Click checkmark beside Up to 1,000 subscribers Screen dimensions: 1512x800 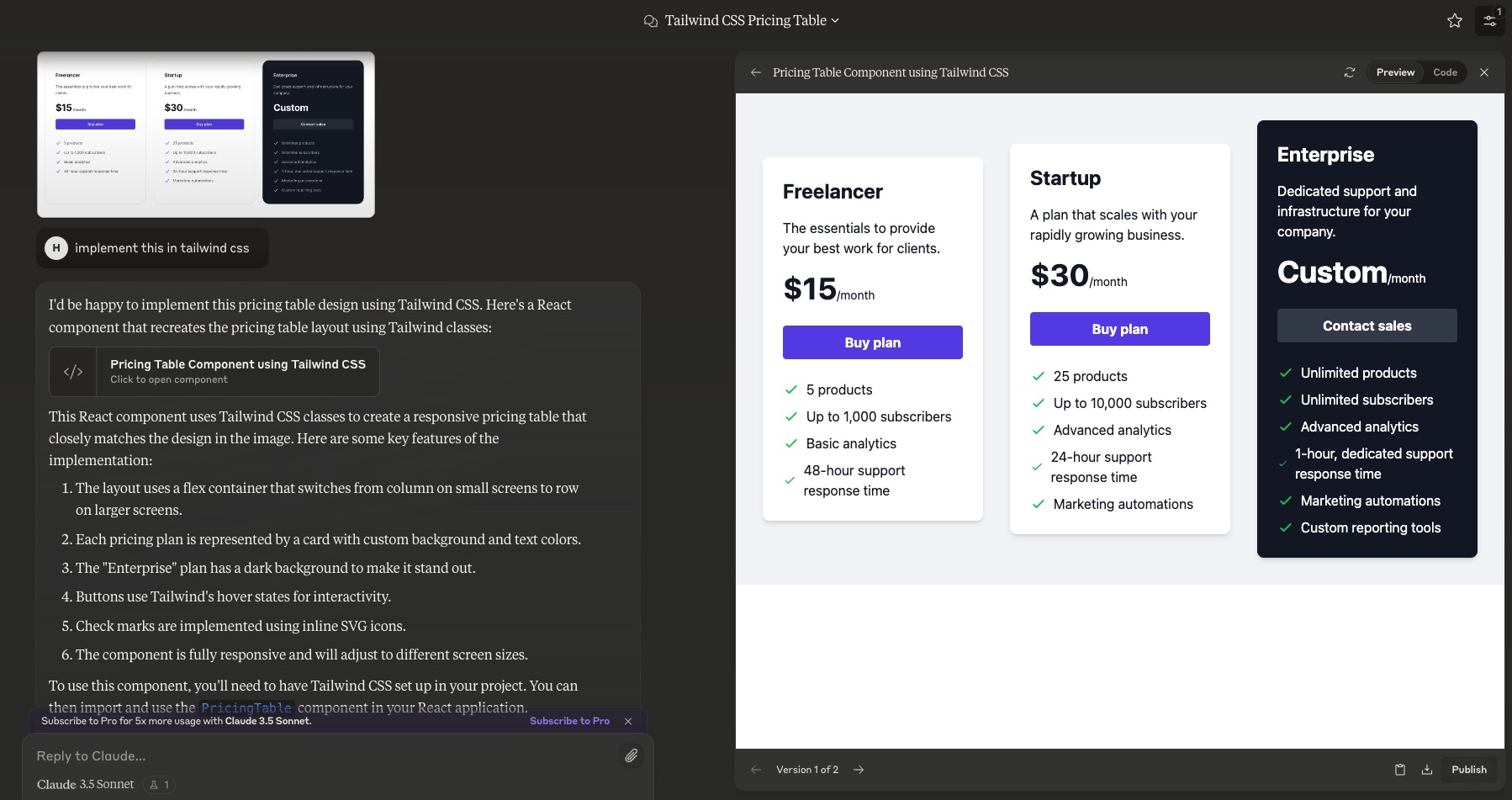(791, 416)
